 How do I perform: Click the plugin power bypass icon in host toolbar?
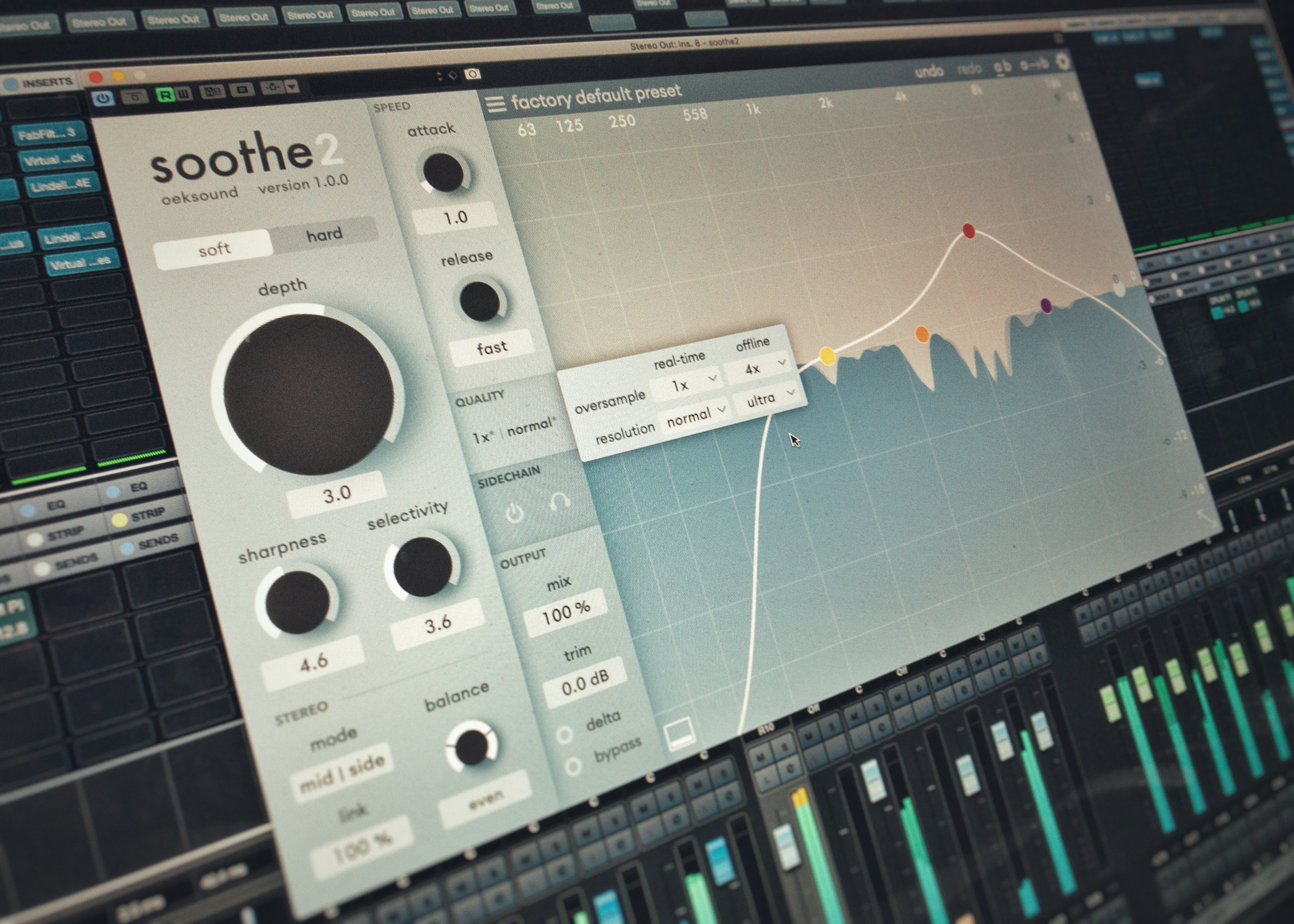pos(103,98)
